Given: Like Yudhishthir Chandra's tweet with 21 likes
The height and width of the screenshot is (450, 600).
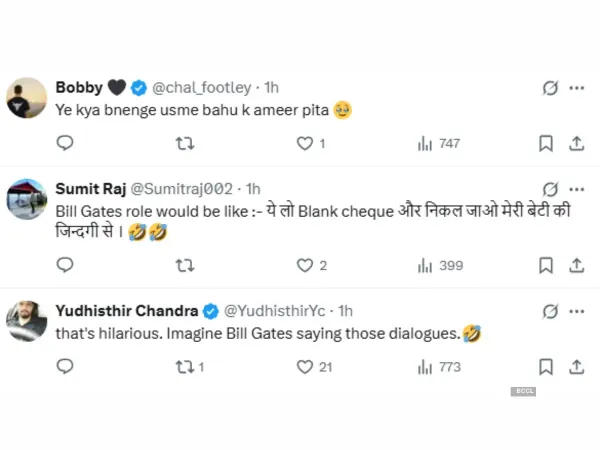Looking at the screenshot, I should 305,367.
